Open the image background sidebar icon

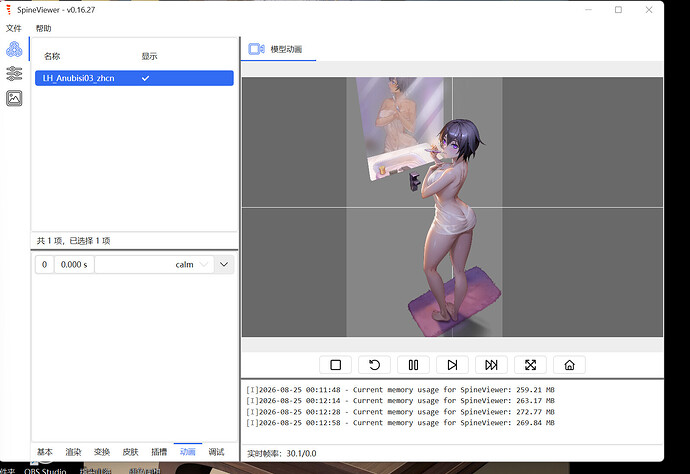pyautogui.click(x=14, y=98)
